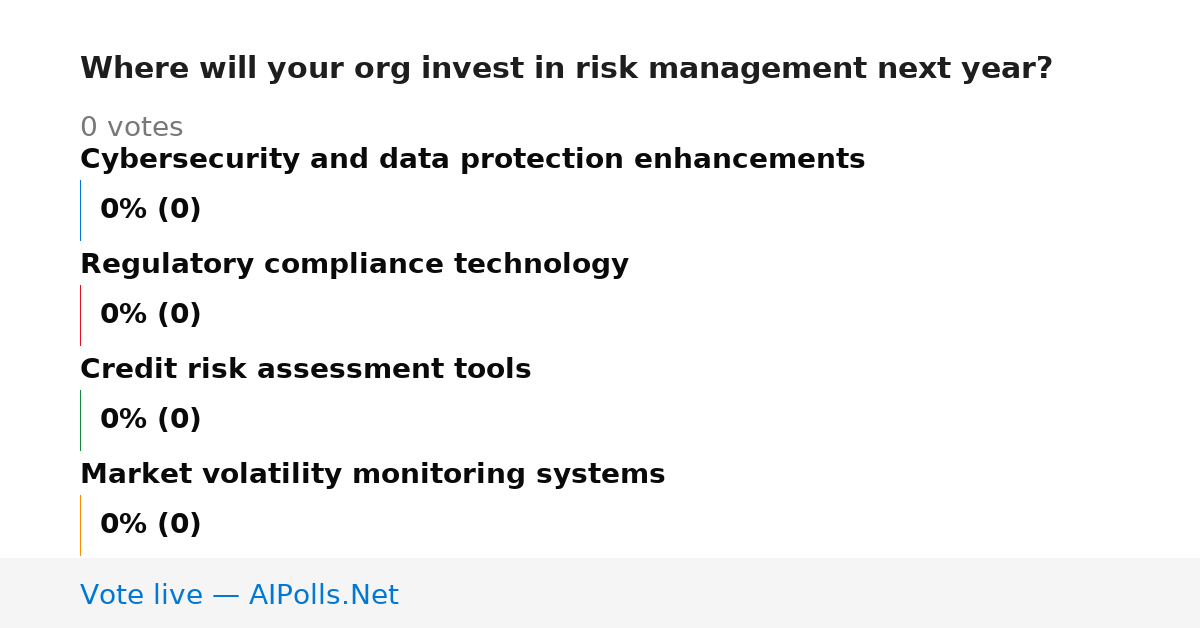Select the Regulatory compliance technology option

pos(354,265)
